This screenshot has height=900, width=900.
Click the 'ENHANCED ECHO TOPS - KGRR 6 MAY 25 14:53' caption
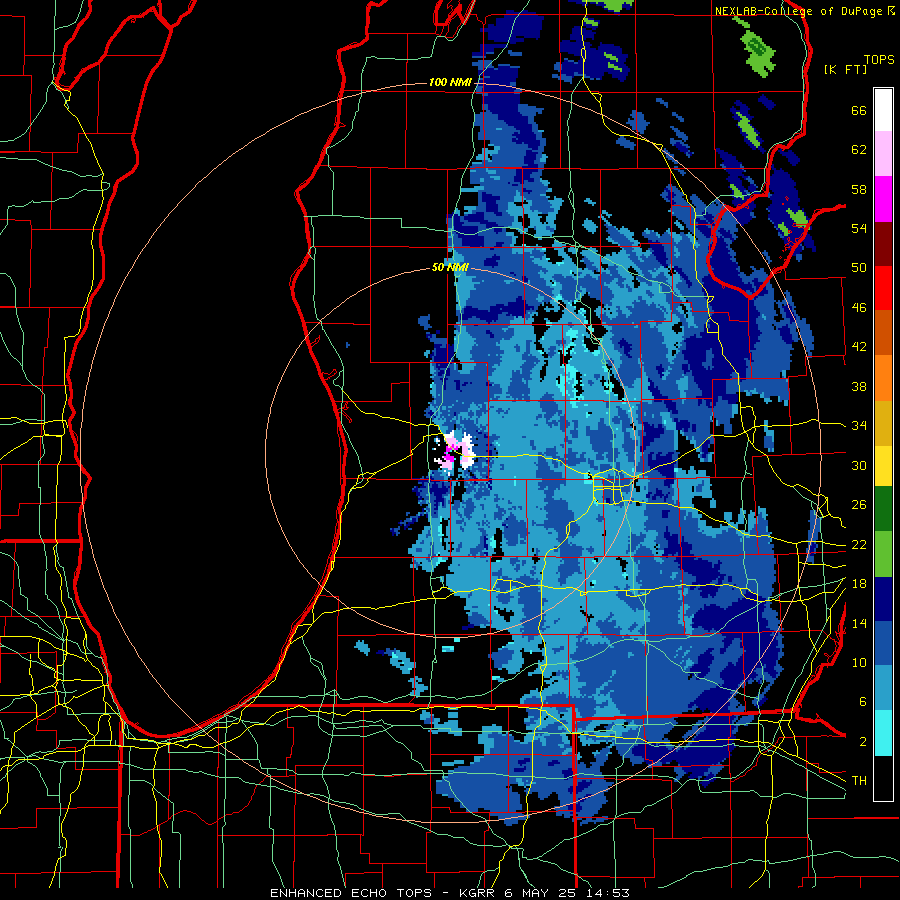coord(449,893)
